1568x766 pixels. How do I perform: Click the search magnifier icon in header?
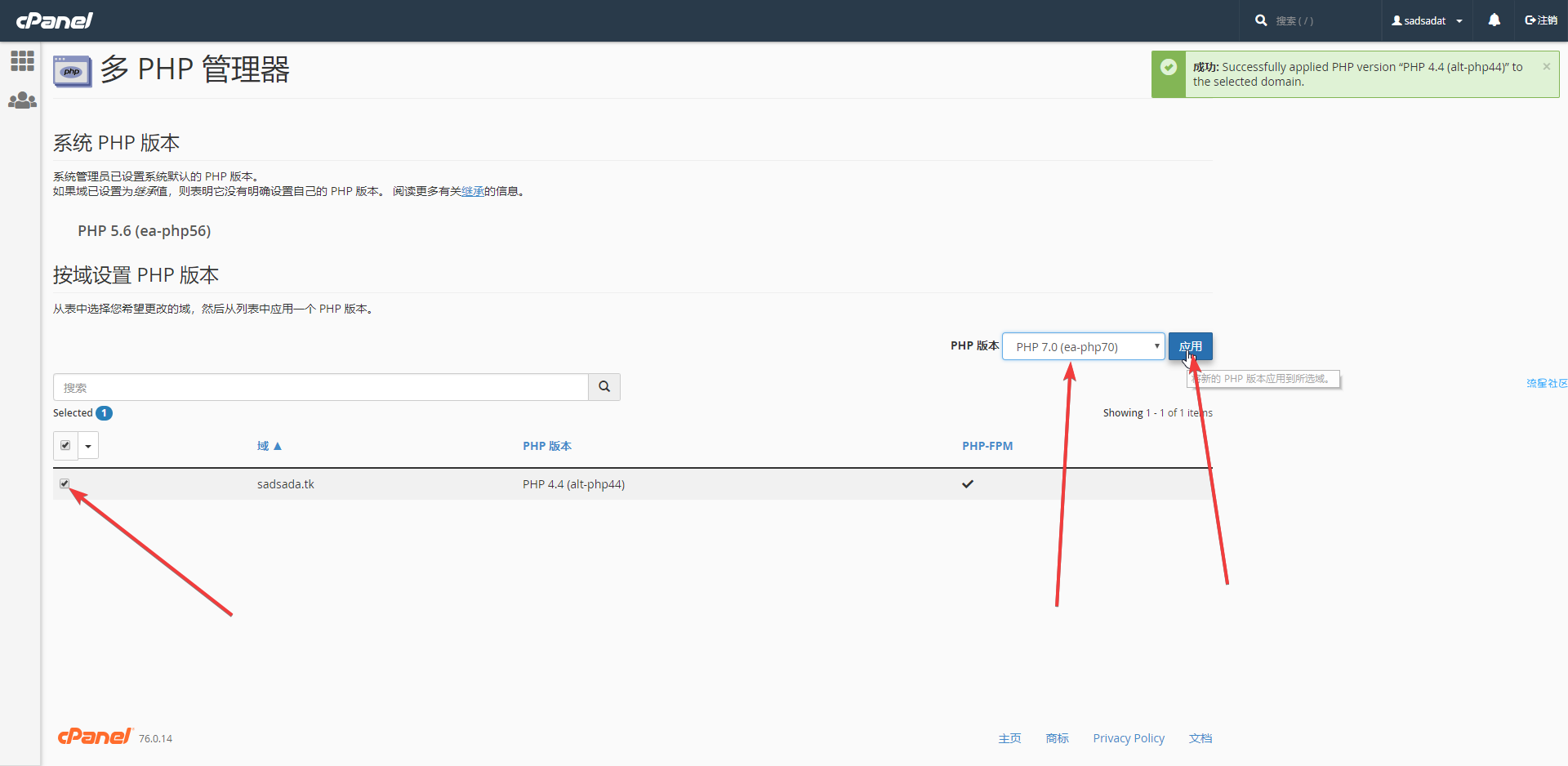pos(1261,20)
